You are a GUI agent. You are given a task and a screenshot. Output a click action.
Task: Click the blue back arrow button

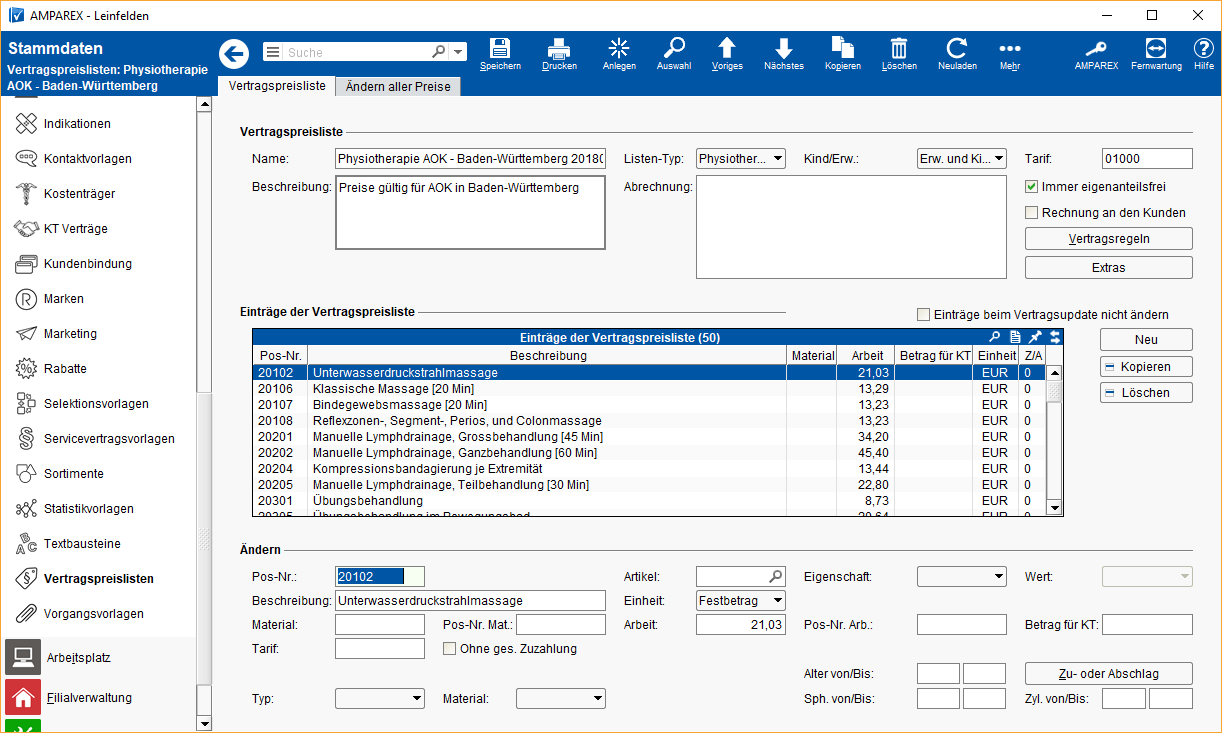234,53
